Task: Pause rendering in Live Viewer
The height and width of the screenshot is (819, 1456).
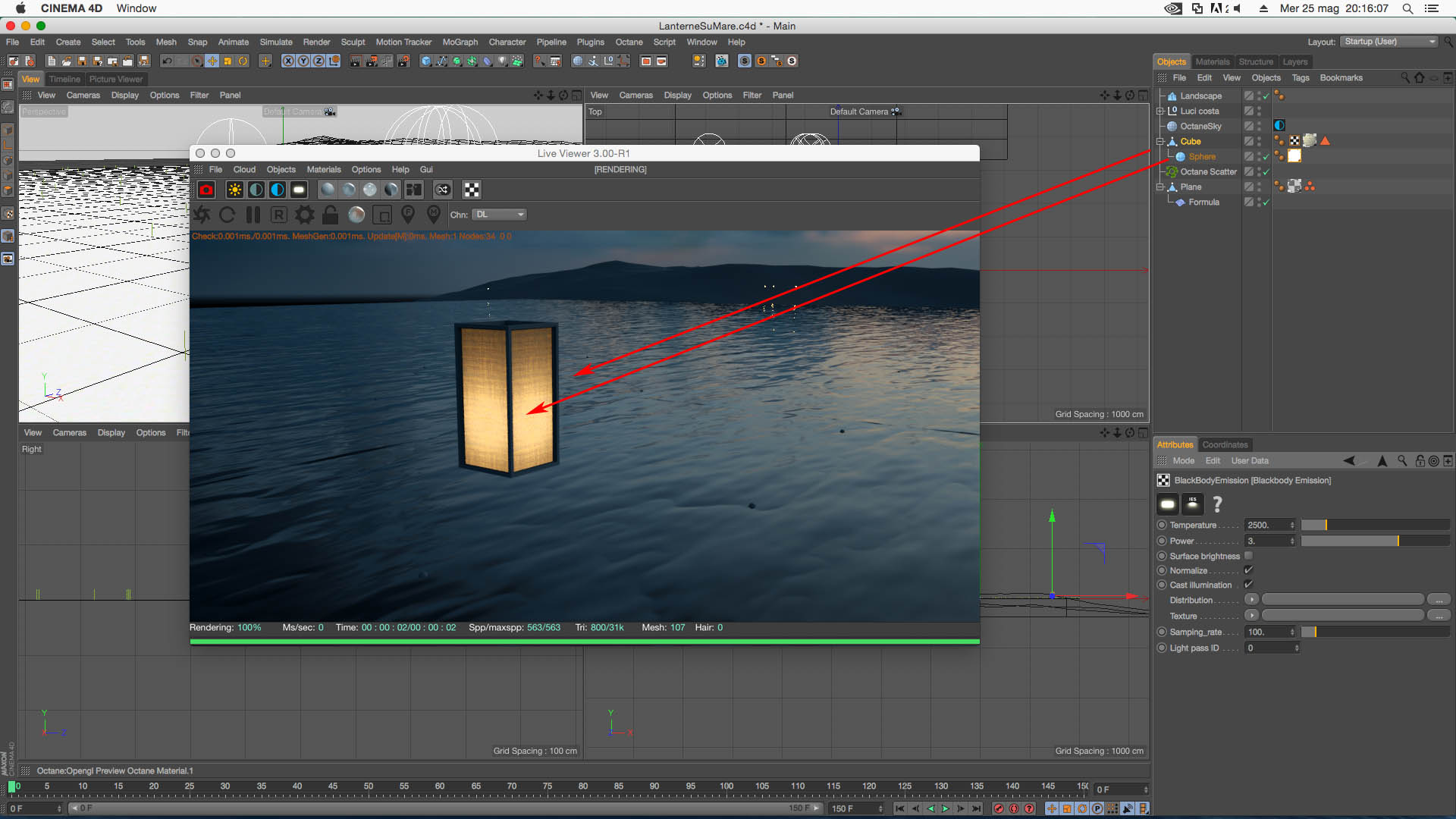Action: pos(253,215)
